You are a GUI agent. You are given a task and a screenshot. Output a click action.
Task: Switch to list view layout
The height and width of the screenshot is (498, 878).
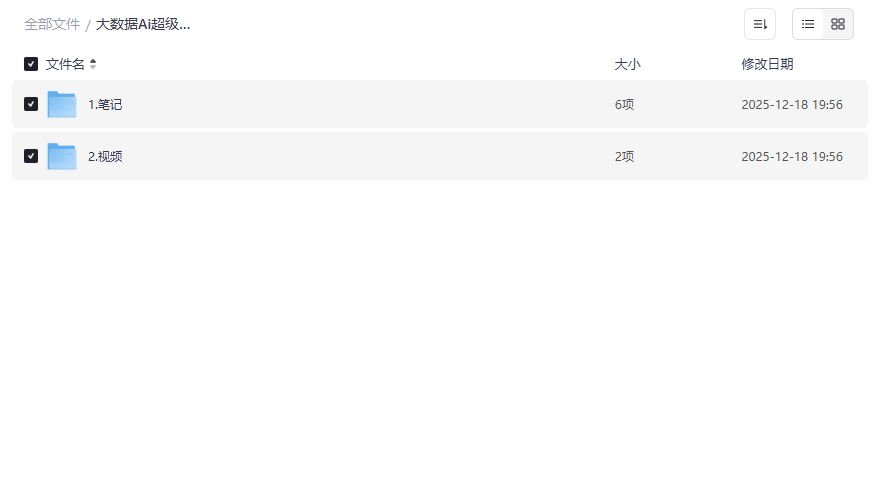tap(808, 24)
